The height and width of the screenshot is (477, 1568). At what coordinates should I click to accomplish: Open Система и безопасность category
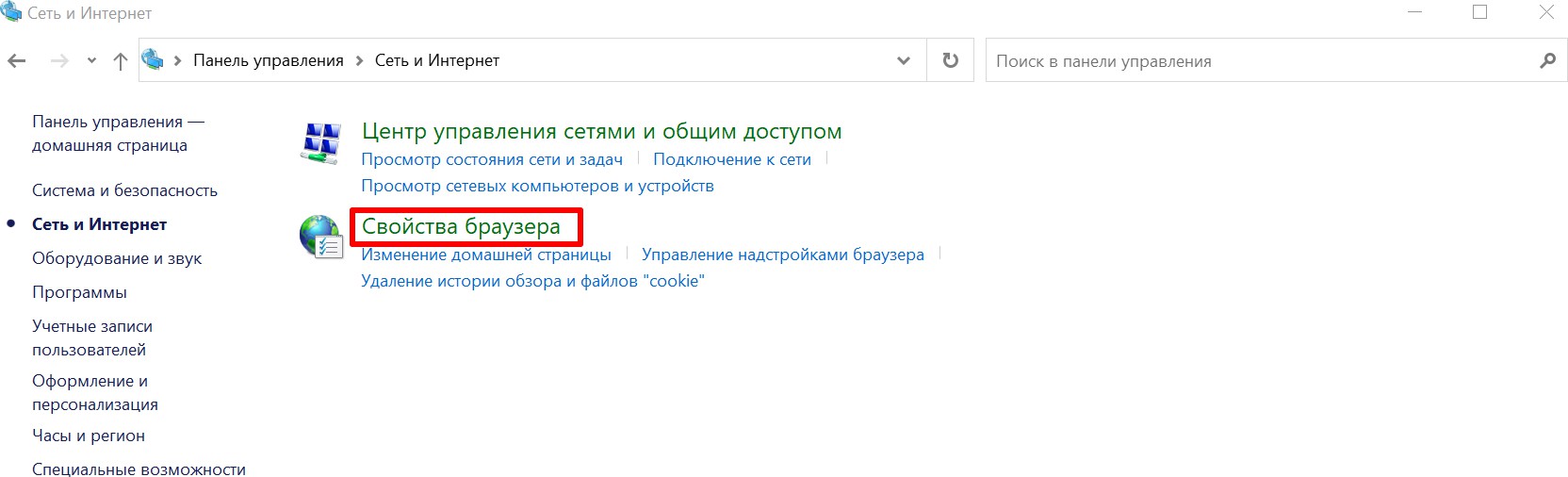click(124, 190)
